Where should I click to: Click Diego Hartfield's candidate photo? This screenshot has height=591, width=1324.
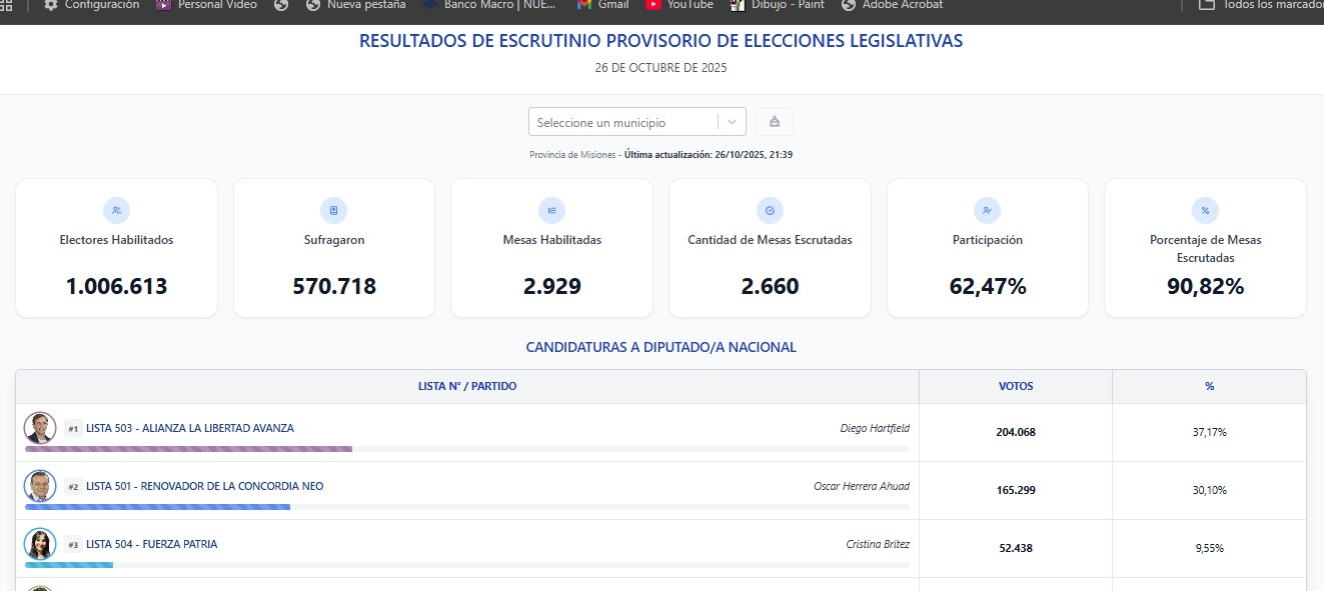point(40,428)
